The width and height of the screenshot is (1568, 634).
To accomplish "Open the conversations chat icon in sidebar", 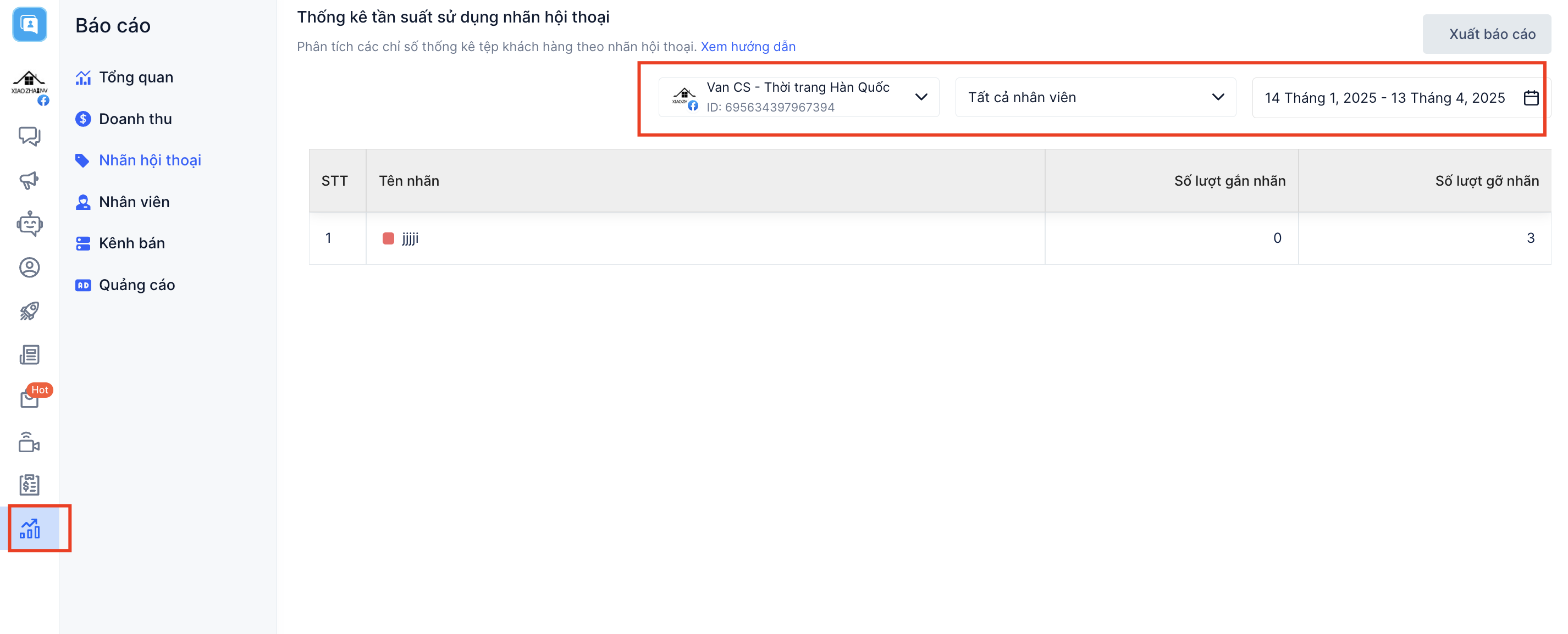I will coord(29,136).
